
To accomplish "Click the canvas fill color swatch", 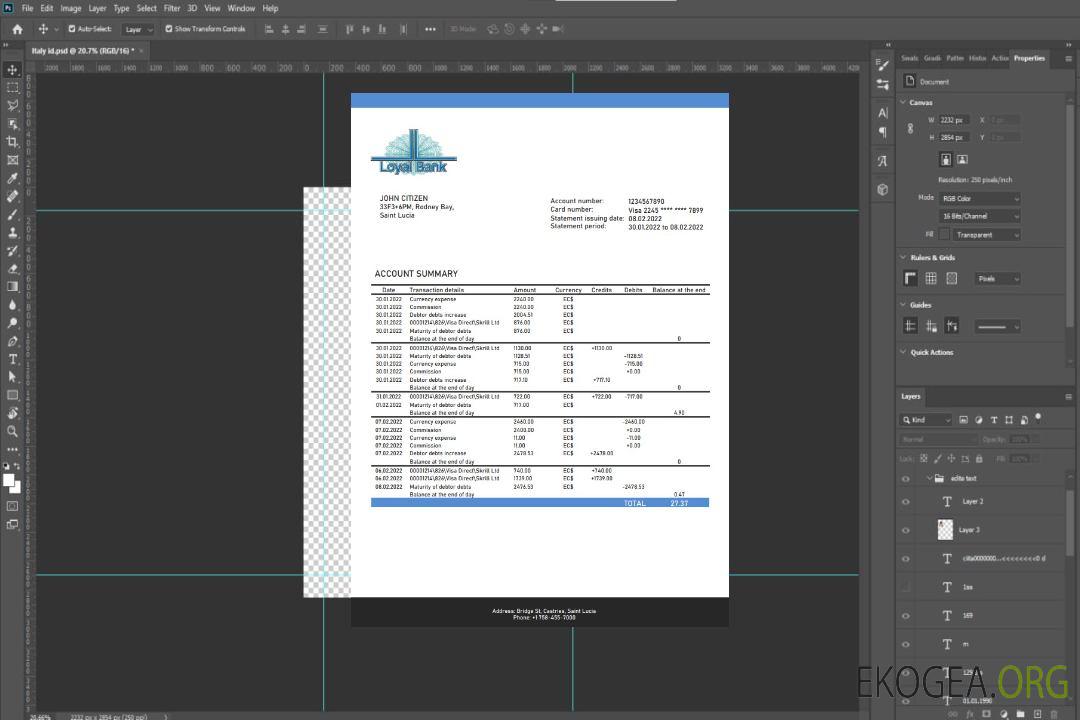I will [944, 235].
